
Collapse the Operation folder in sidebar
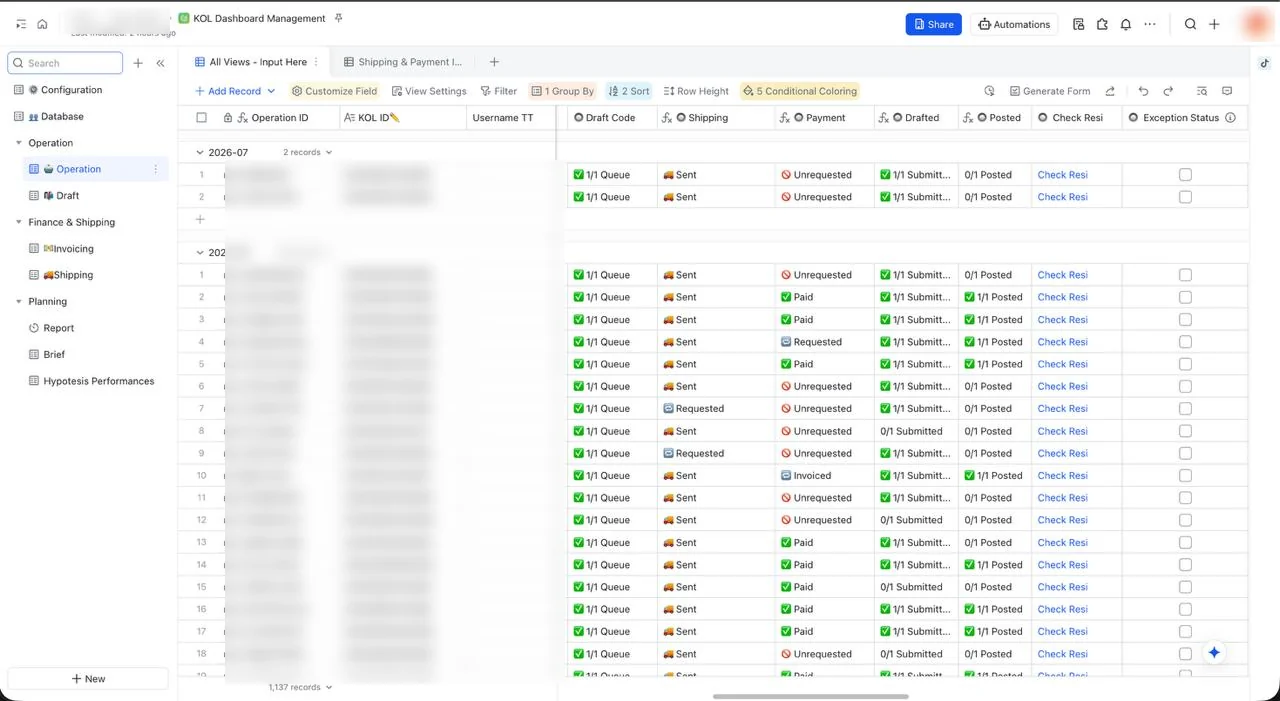[19, 143]
